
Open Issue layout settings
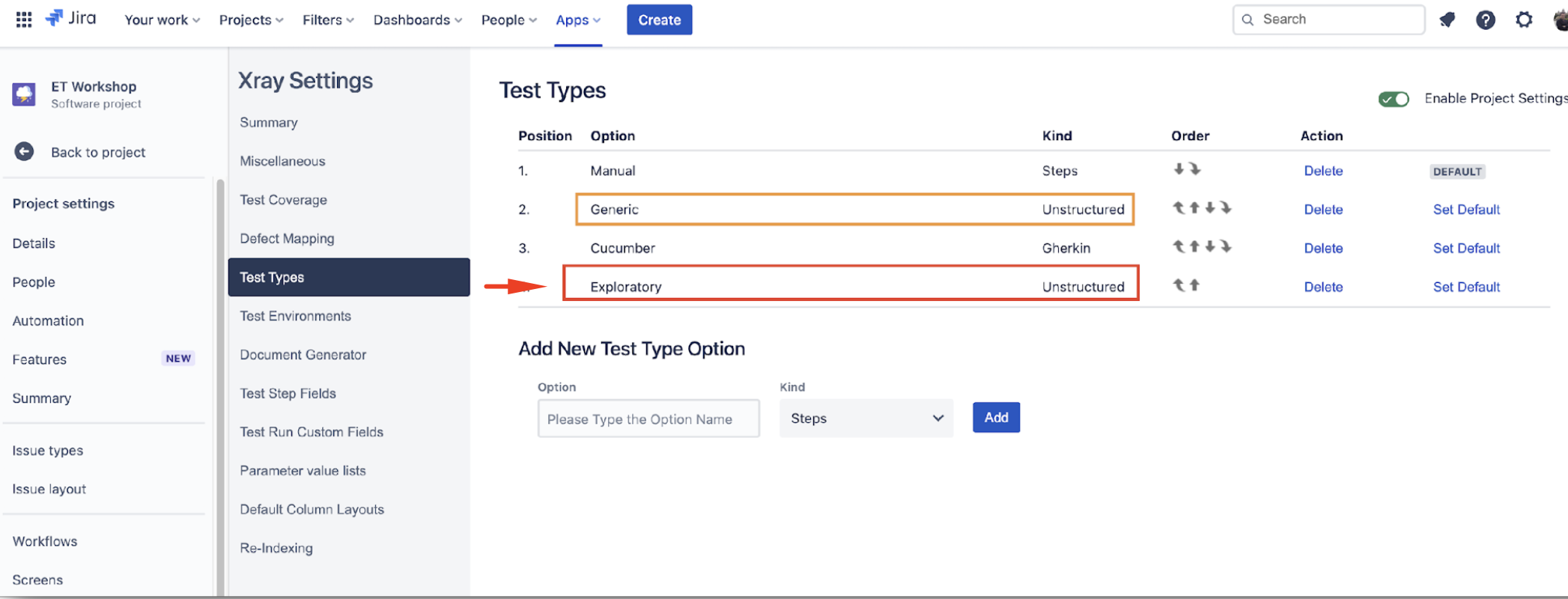click(49, 490)
